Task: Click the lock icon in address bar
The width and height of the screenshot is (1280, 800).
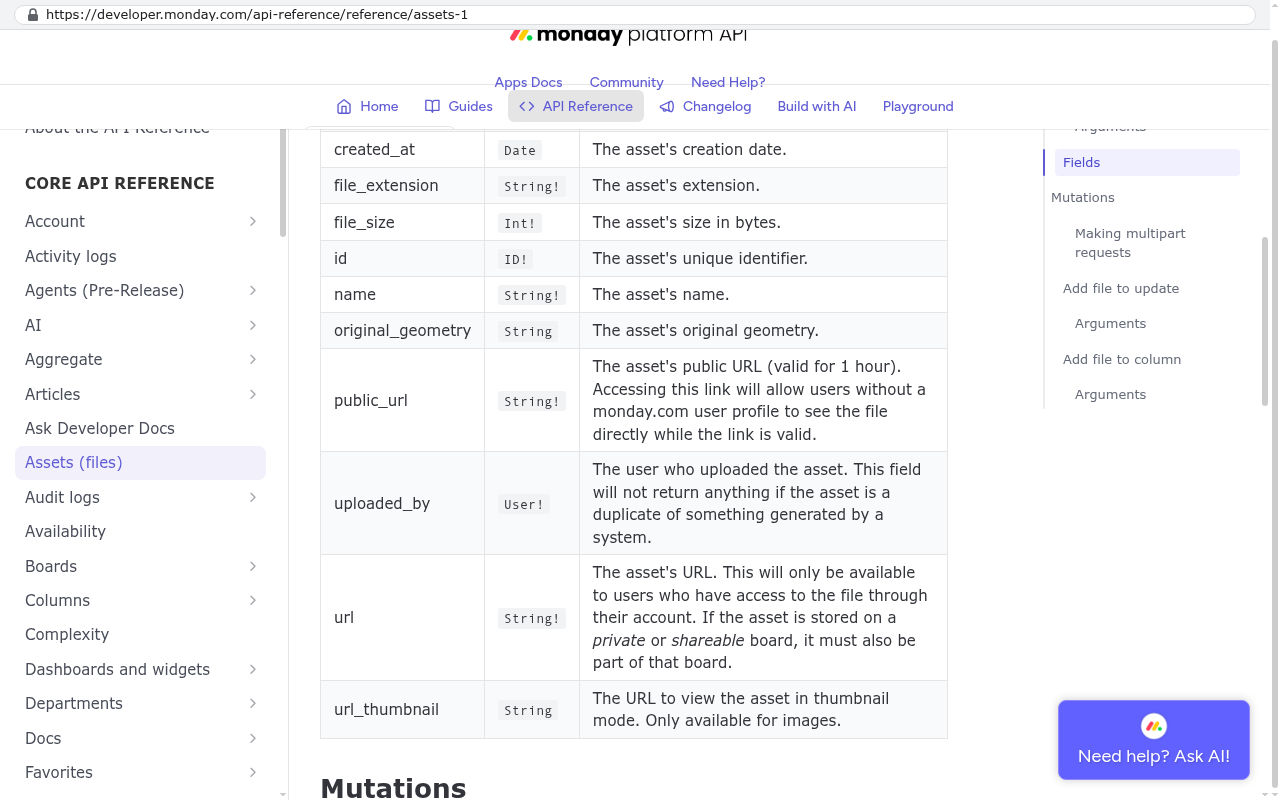Action: pos(33,15)
